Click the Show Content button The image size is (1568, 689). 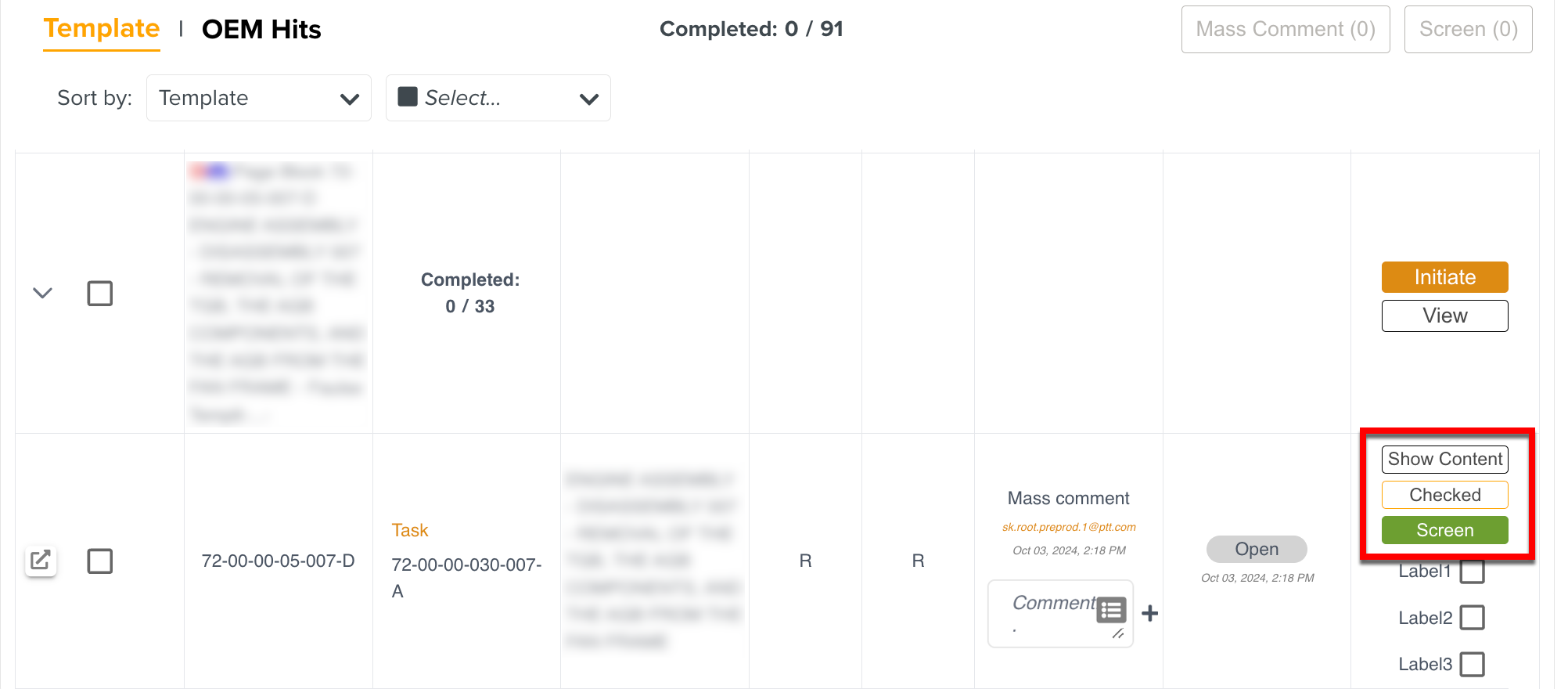[1444, 459]
